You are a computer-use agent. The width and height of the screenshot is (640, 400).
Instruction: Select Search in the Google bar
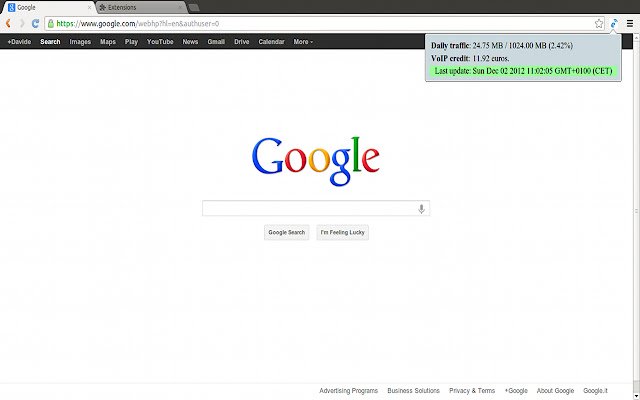pyautogui.click(x=50, y=42)
